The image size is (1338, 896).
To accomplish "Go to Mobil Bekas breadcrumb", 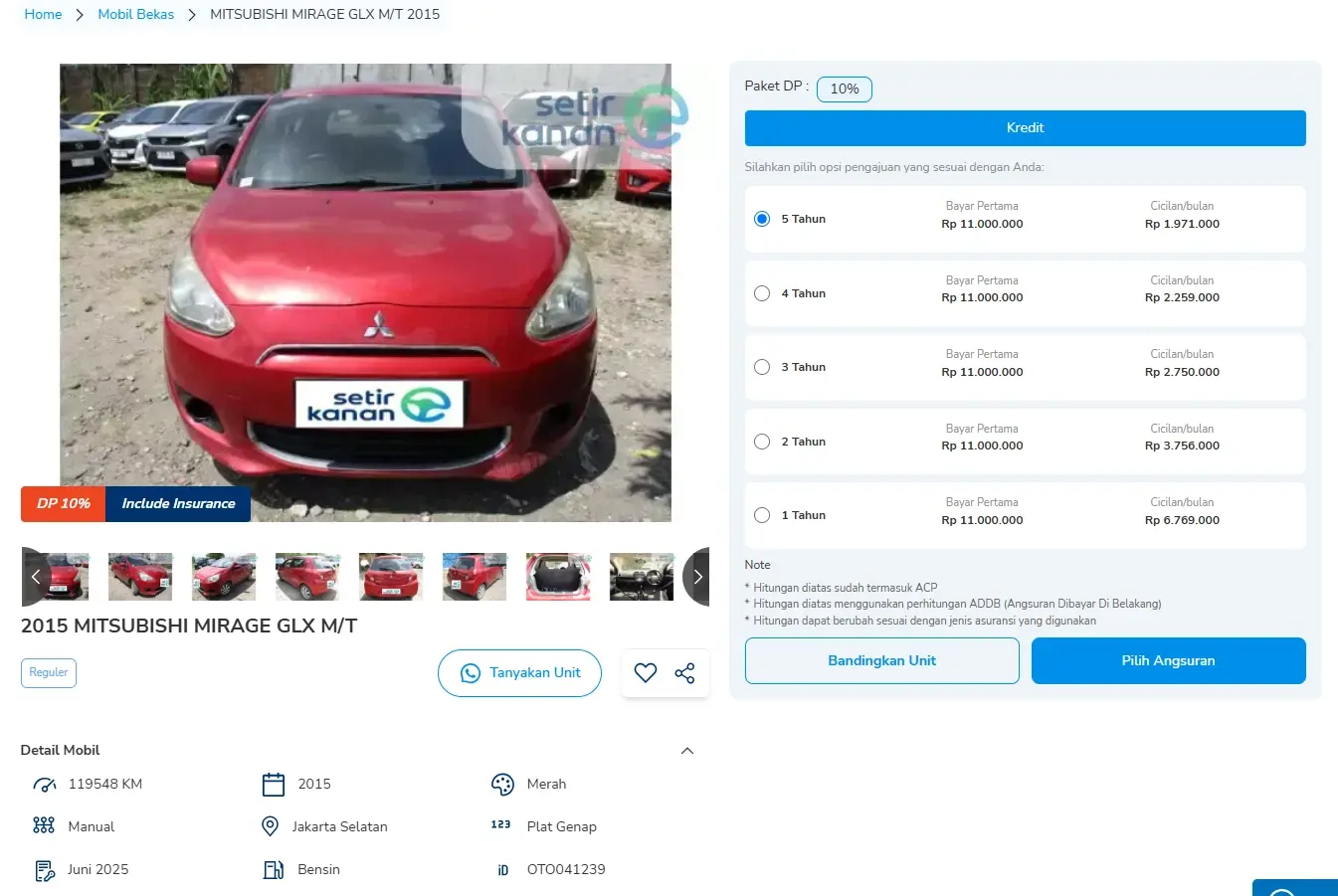I will (x=135, y=15).
